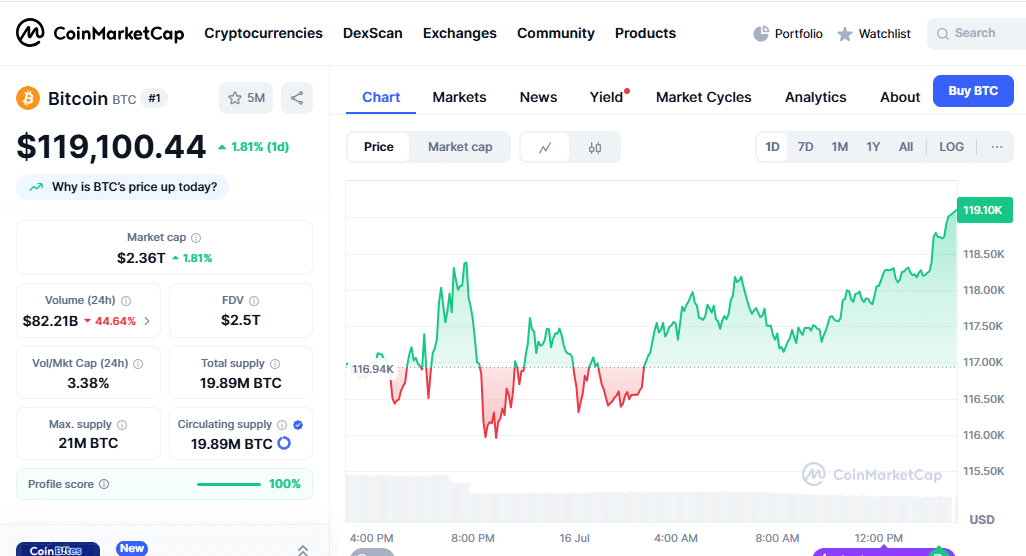
Task: Open the Vol/Mkt Cap info icon
Action: tap(138, 364)
